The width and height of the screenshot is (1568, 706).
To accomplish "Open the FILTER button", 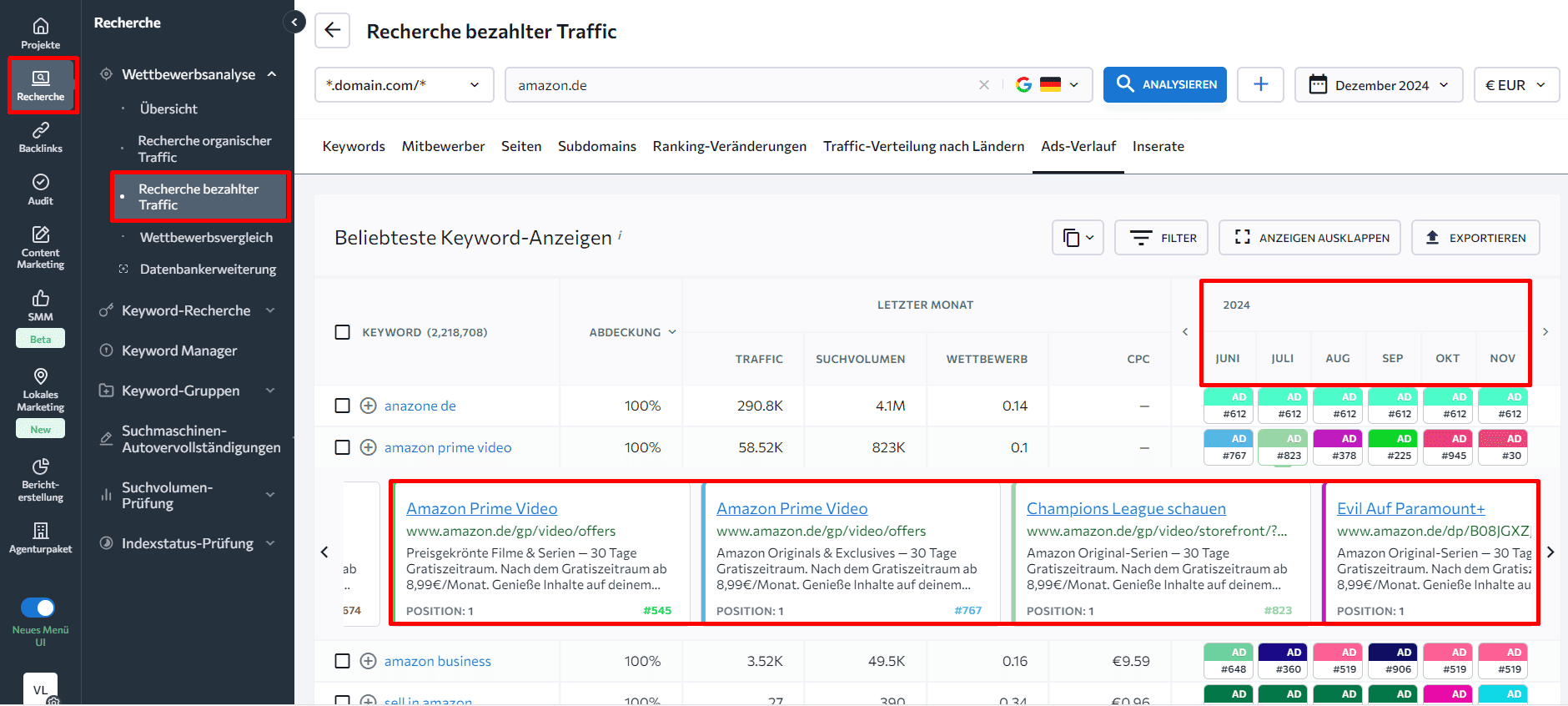I will click(1162, 238).
